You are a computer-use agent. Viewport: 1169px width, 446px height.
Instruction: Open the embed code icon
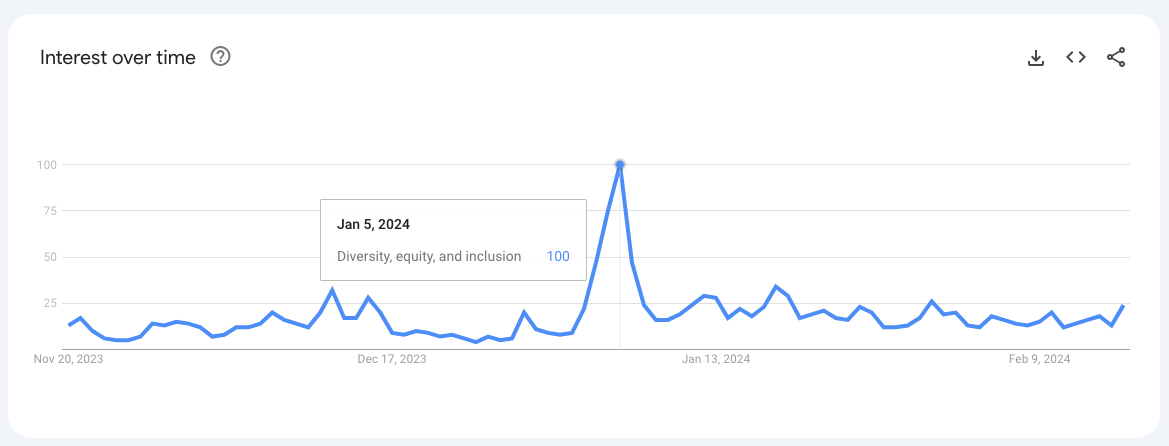click(x=1076, y=57)
